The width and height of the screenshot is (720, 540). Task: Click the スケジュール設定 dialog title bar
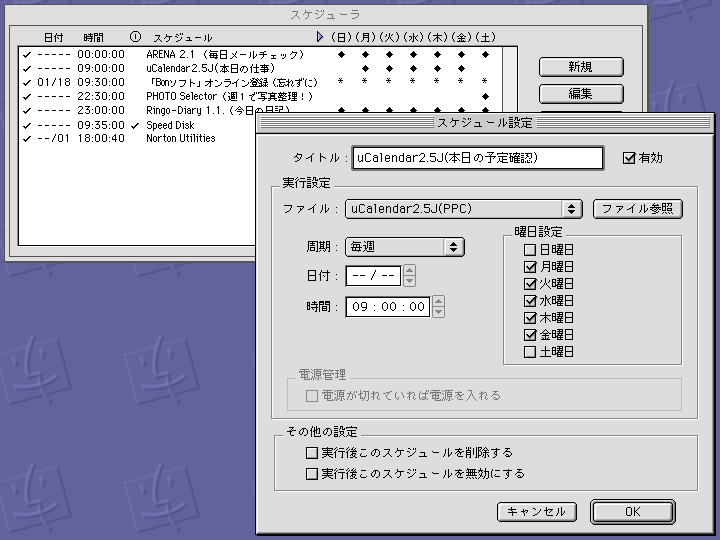485,123
